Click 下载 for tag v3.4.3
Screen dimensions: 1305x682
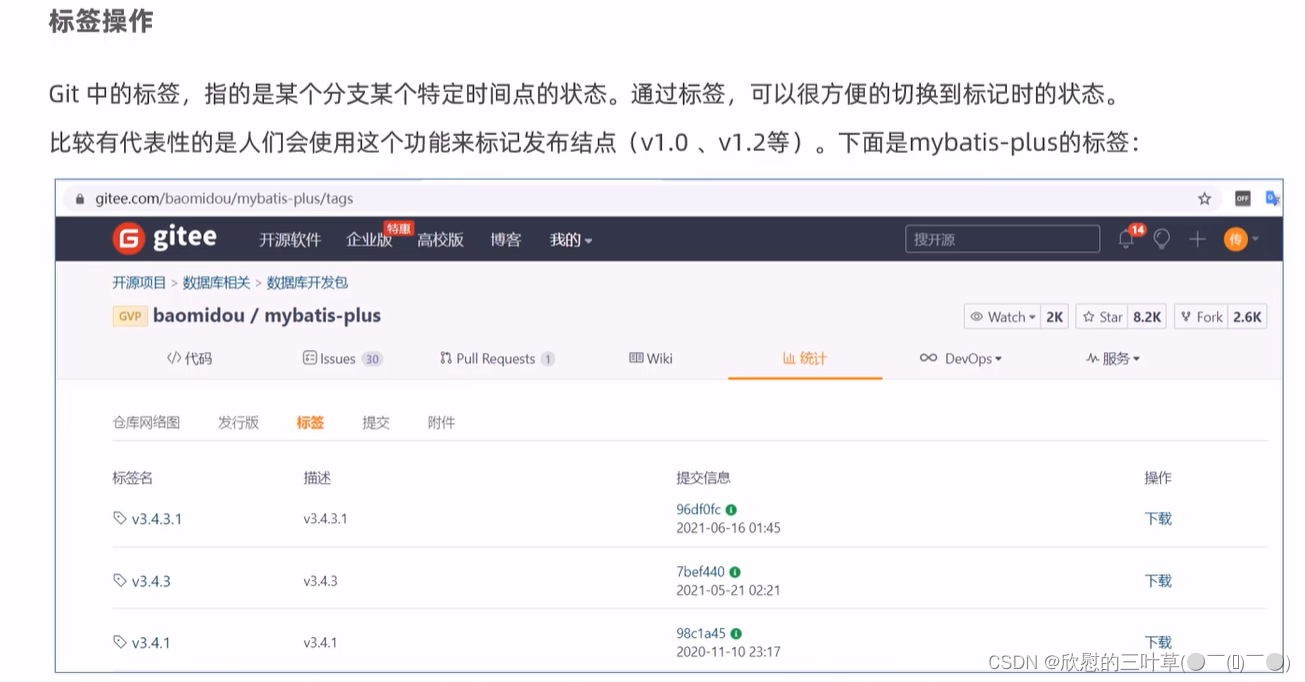(x=1158, y=581)
